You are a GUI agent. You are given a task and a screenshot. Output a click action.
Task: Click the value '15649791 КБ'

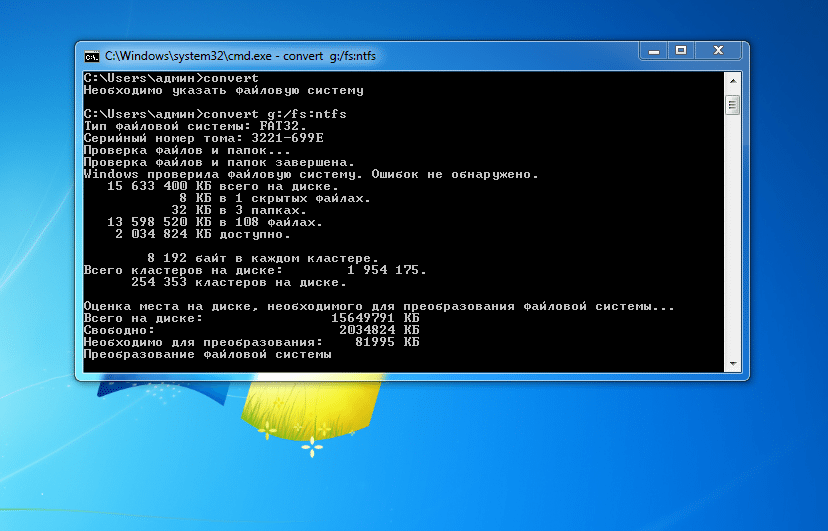click(x=375, y=318)
